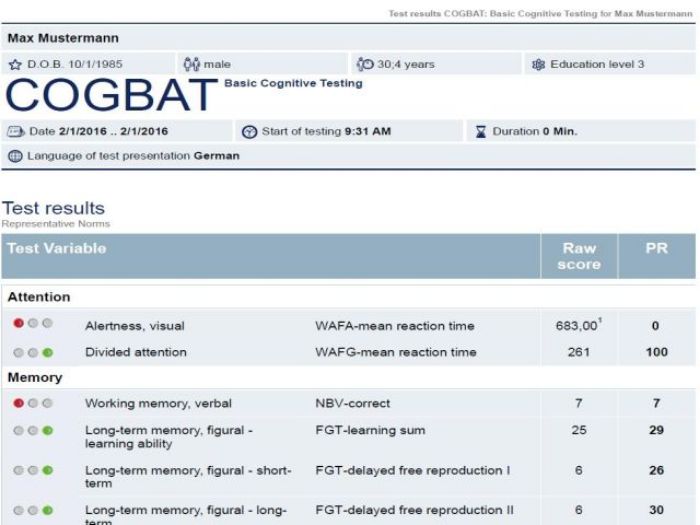
Task: Click the FGT-learning sum variable
Action: pyautogui.click(x=370, y=430)
